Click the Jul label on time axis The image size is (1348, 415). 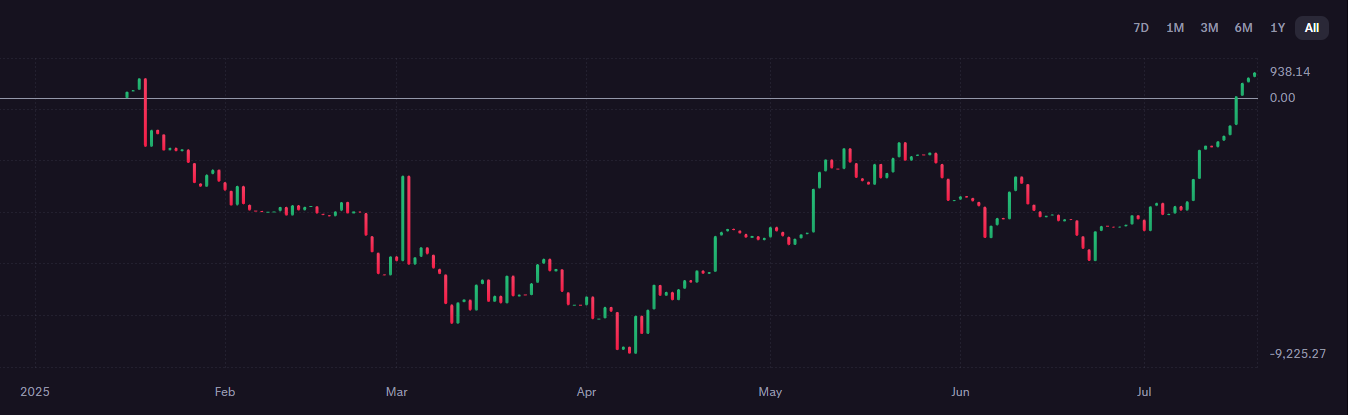(1143, 390)
